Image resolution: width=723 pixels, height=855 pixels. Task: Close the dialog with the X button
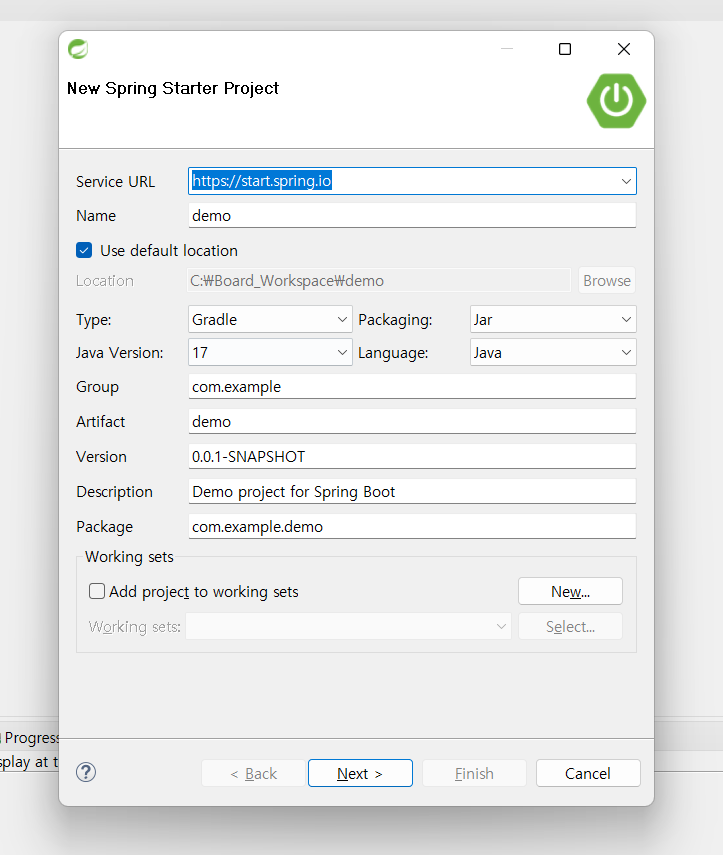624,49
